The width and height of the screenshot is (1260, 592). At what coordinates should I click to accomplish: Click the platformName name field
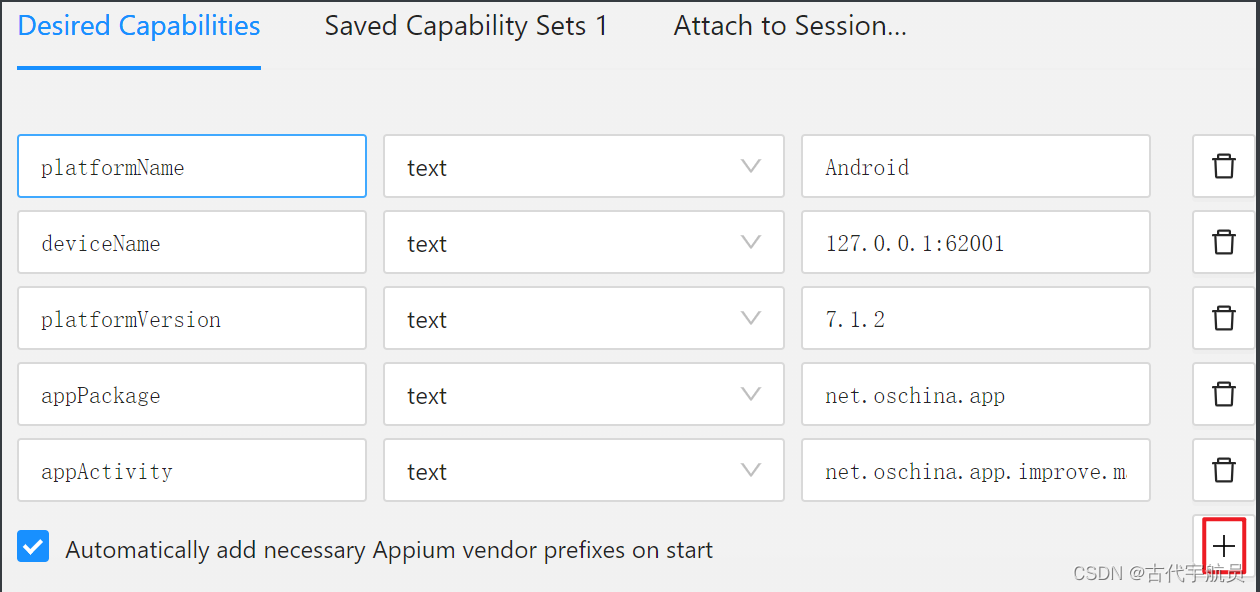[x=192, y=167]
